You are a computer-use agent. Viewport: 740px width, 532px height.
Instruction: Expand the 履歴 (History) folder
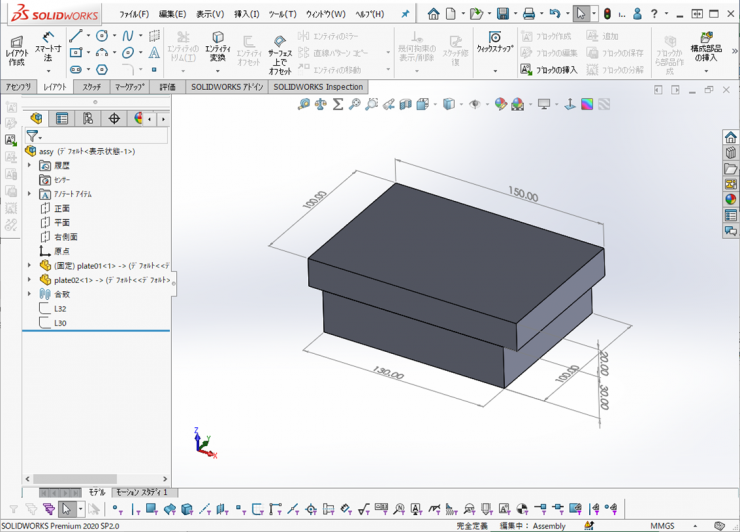click(x=30, y=165)
